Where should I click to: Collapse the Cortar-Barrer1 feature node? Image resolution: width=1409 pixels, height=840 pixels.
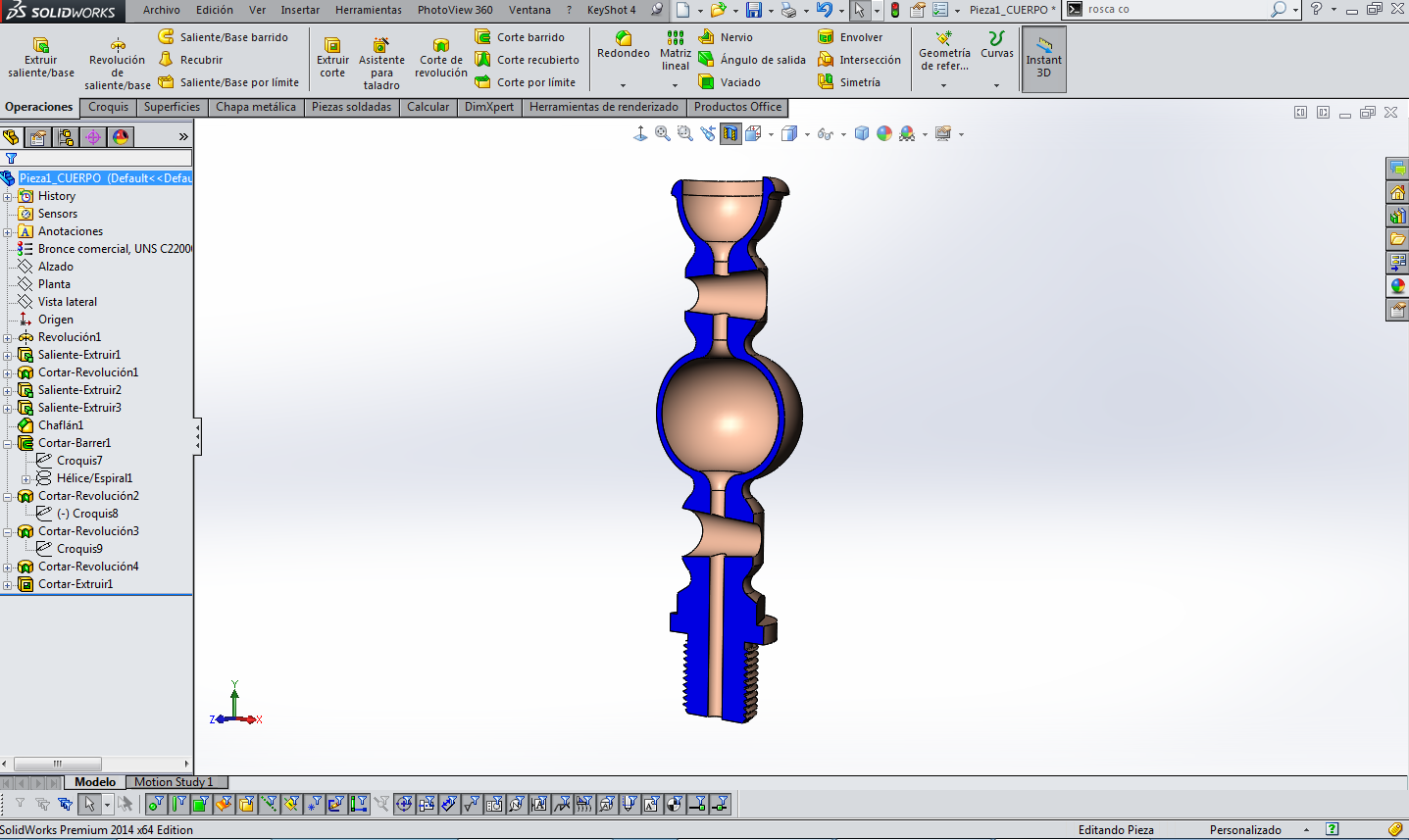pyautogui.click(x=8, y=443)
